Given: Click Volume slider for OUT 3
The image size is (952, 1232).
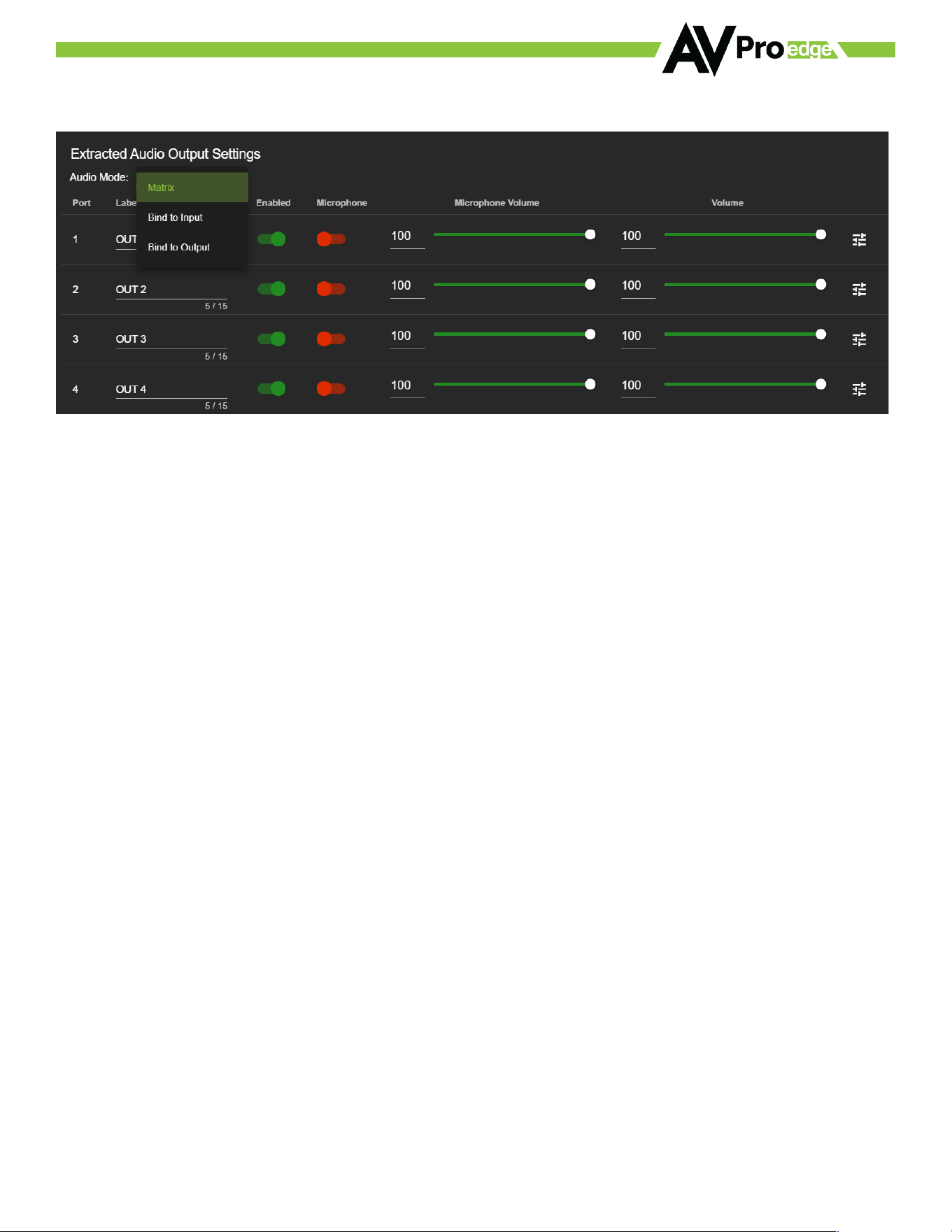Looking at the screenshot, I should click(745, 334).
